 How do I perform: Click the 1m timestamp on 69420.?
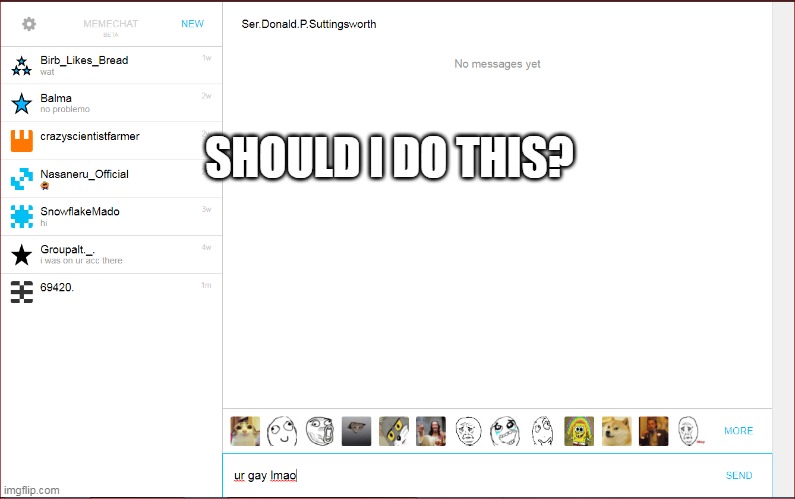click(x=206, y=285)
